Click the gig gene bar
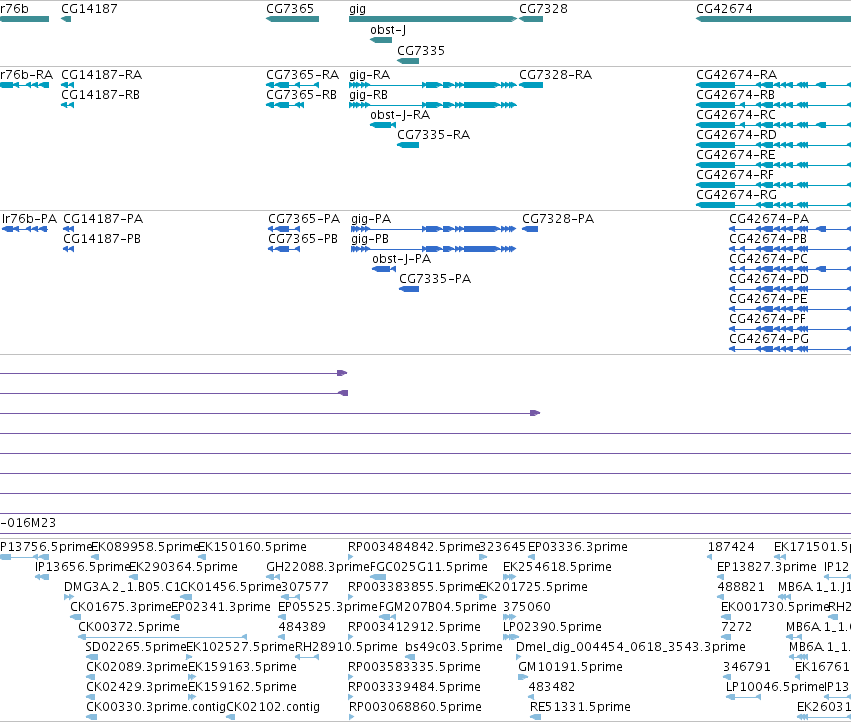The image size is (851, 722). point(433,19)
